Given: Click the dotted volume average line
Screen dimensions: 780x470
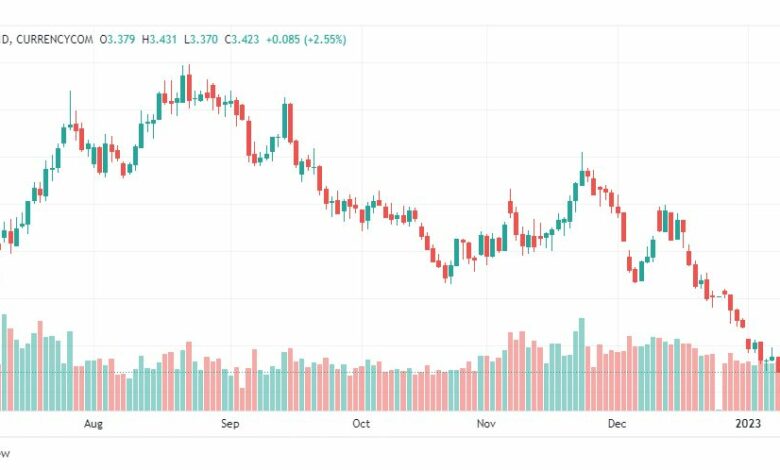Looking at the screenshot, I should (390, 373).
